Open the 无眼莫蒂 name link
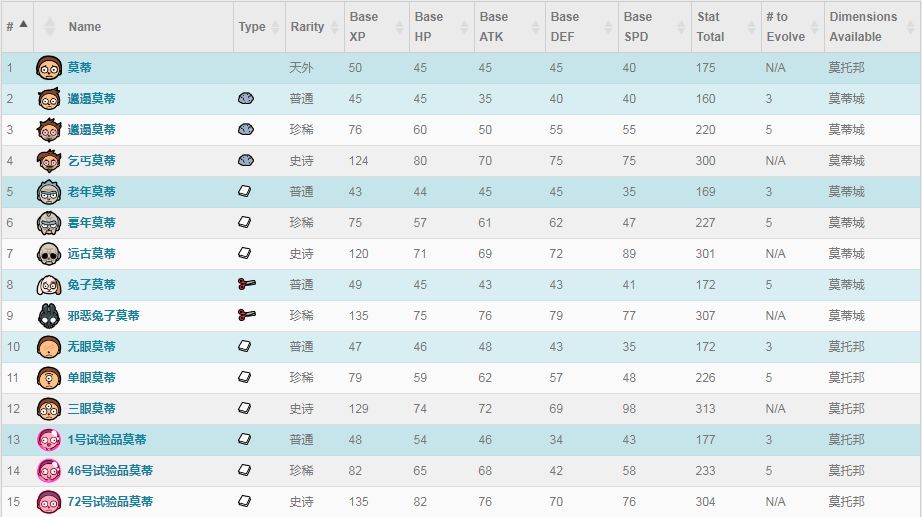Screen dimensions: 922x517 tap(91, 346)
